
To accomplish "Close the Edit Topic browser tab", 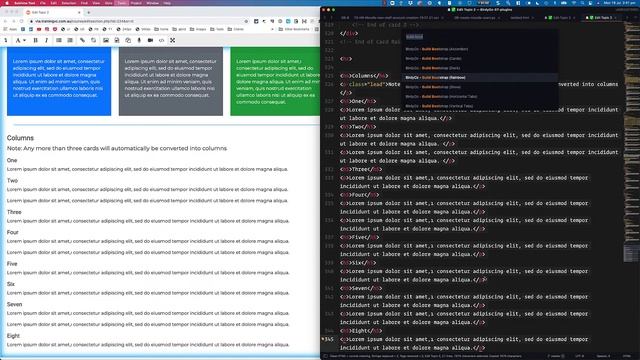I will pyautogui.click(x=79, y=13).
